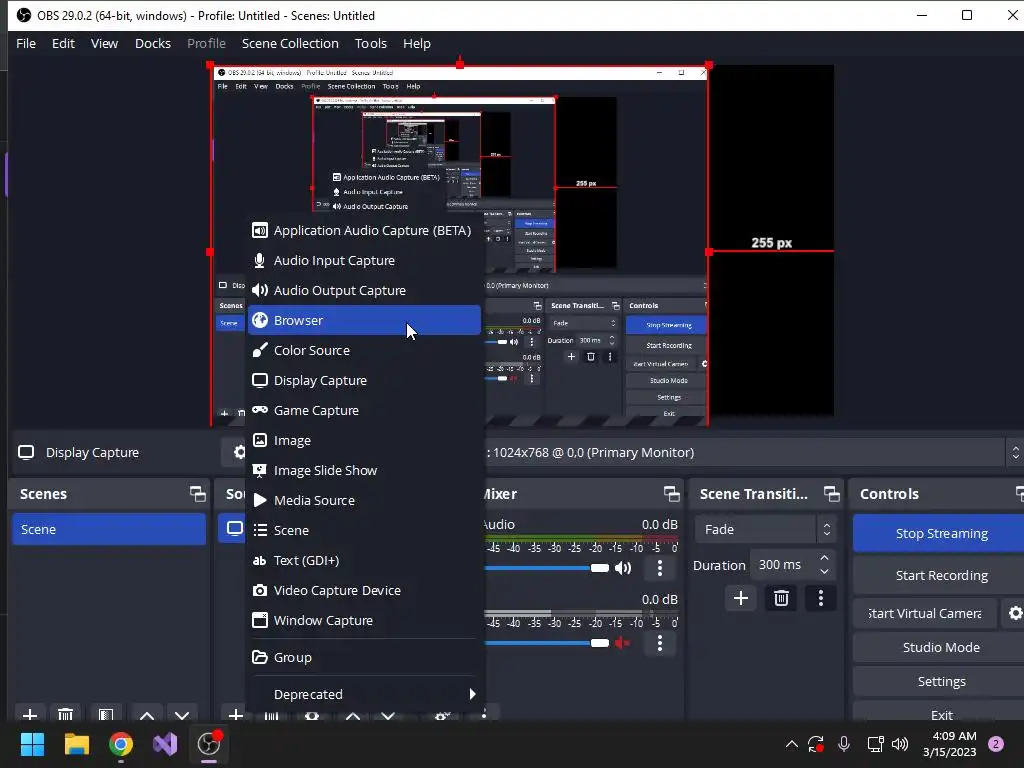Open Windows Start menu
The height and width of the screenshot is (768, 1024).
coord(32,744)
